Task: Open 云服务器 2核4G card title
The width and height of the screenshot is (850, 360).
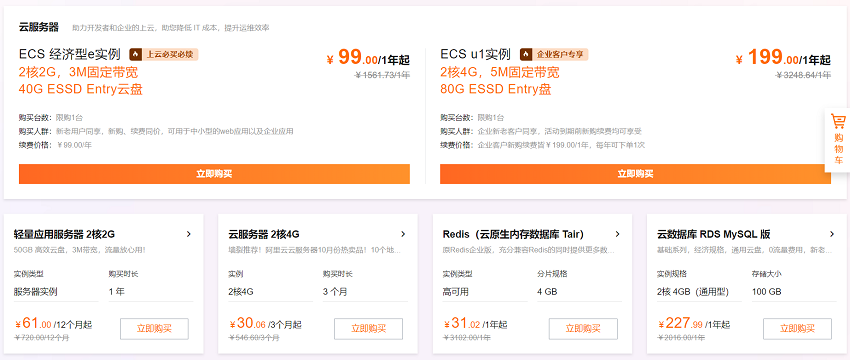Action: pos(264,234)
